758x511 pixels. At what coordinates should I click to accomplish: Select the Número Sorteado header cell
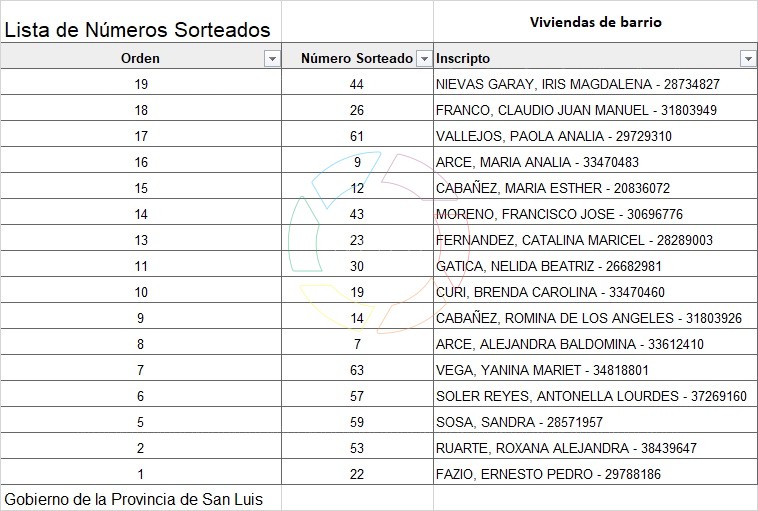tap(356, 59)
